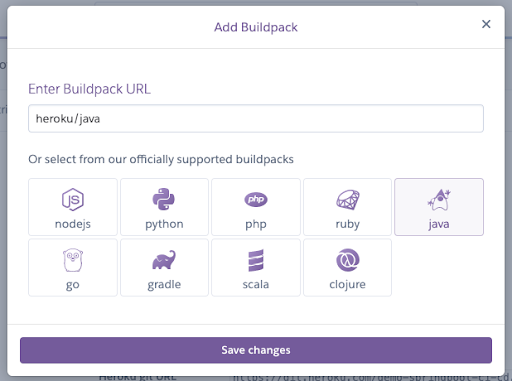Click the clojure label text
Image resolution: width=512 pixels, height=381 pixels.
pyautogui.click(x=347, y=284)
